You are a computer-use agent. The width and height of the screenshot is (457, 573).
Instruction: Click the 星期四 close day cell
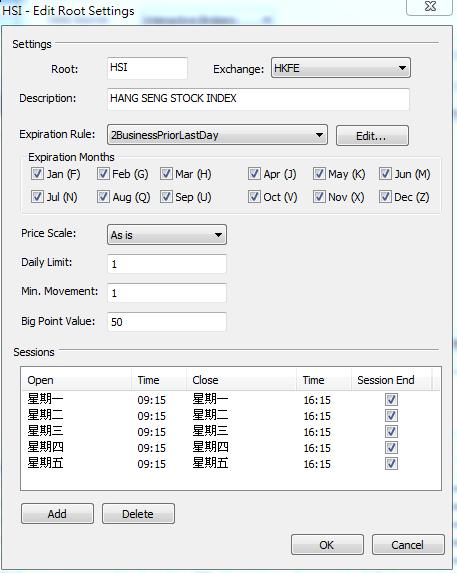[210, 447]
